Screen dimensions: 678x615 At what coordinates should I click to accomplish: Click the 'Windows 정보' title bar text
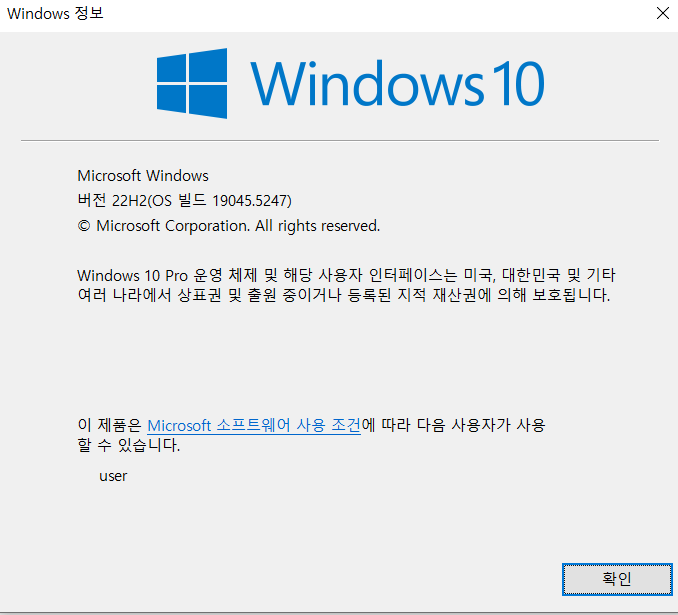[55, 13]
